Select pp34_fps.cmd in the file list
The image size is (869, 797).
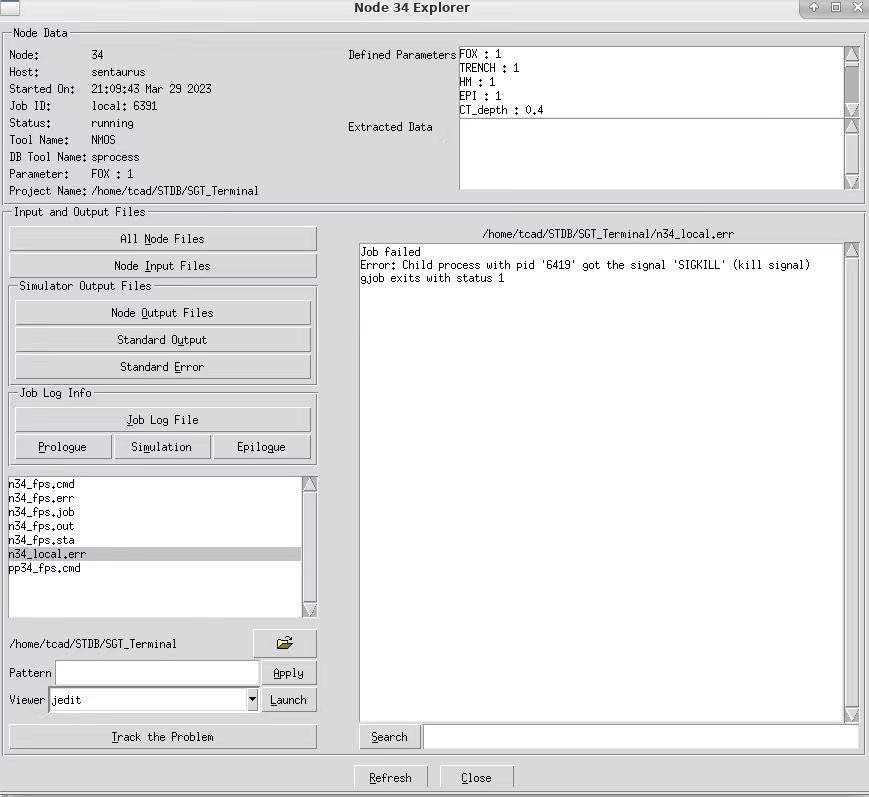[155, 568]
